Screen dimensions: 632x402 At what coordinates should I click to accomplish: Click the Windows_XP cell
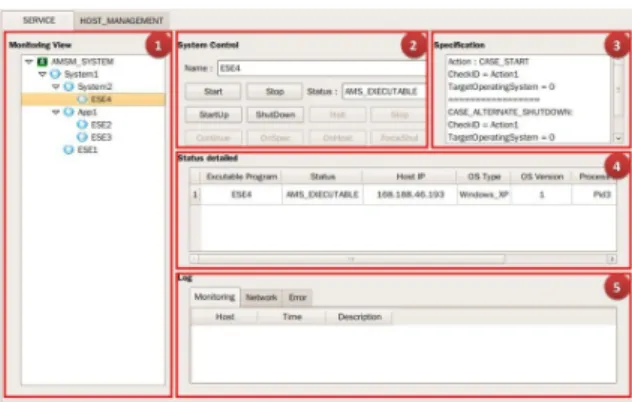(x=484, y=194)
